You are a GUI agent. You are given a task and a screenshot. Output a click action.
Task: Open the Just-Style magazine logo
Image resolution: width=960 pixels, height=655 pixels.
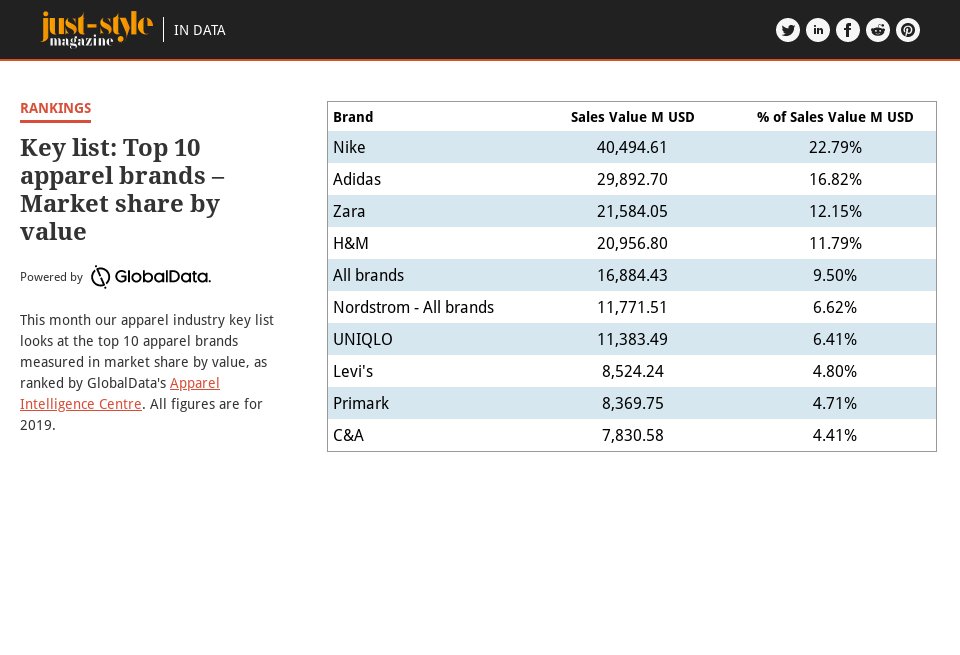pos(96,29)
